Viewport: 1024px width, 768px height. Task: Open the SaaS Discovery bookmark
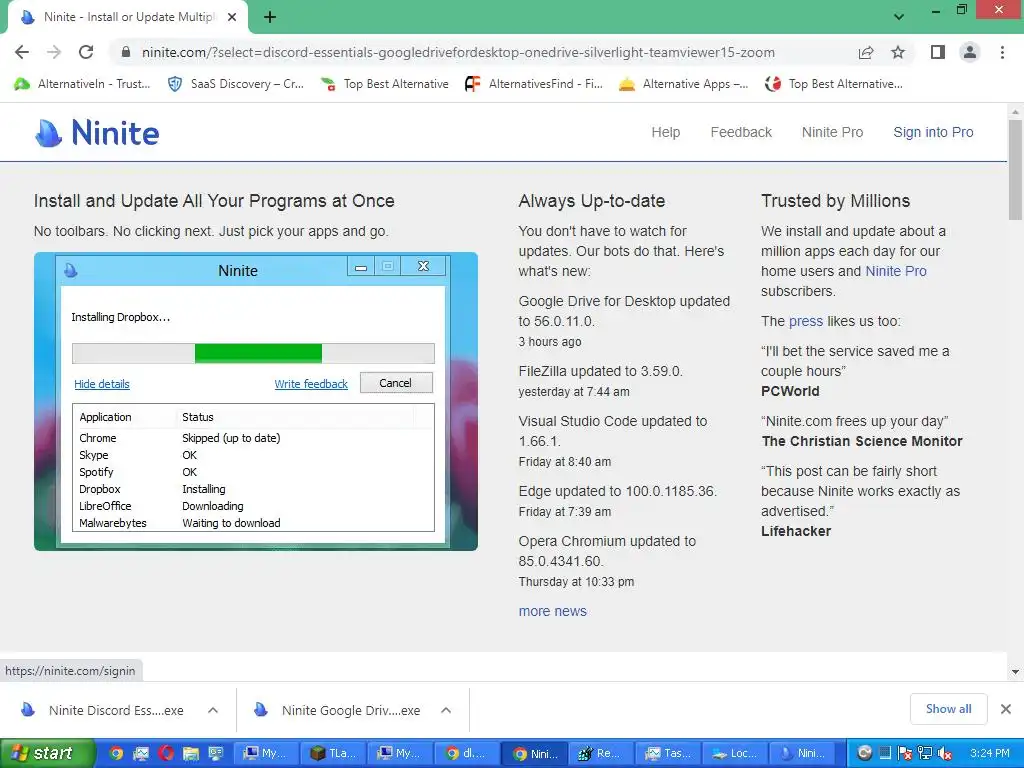point(236,84)
